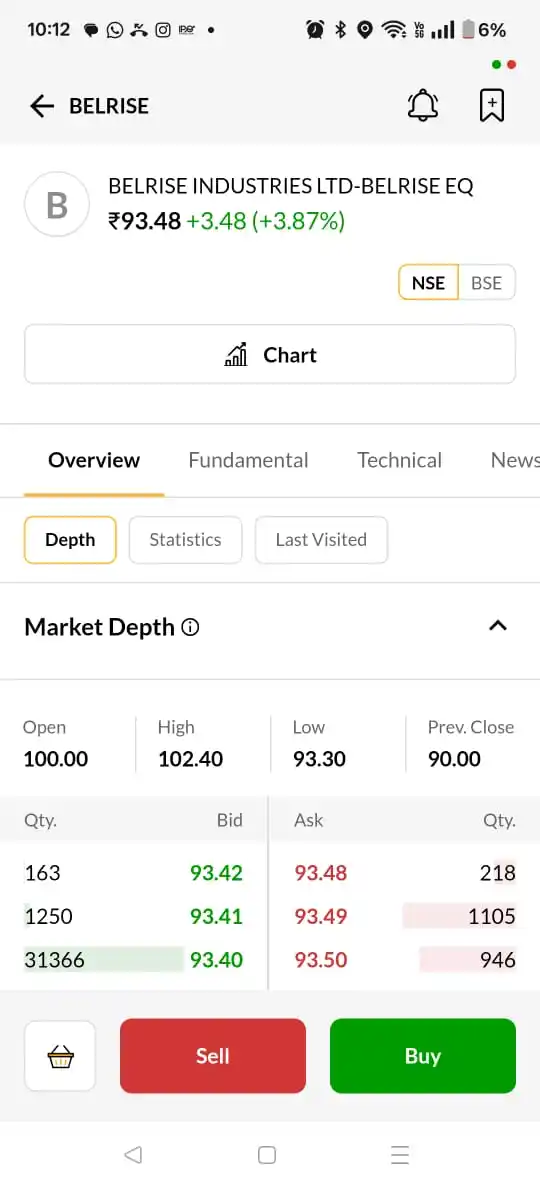
Task: Tap the Low value 93.30
Action: click(320, 759)
